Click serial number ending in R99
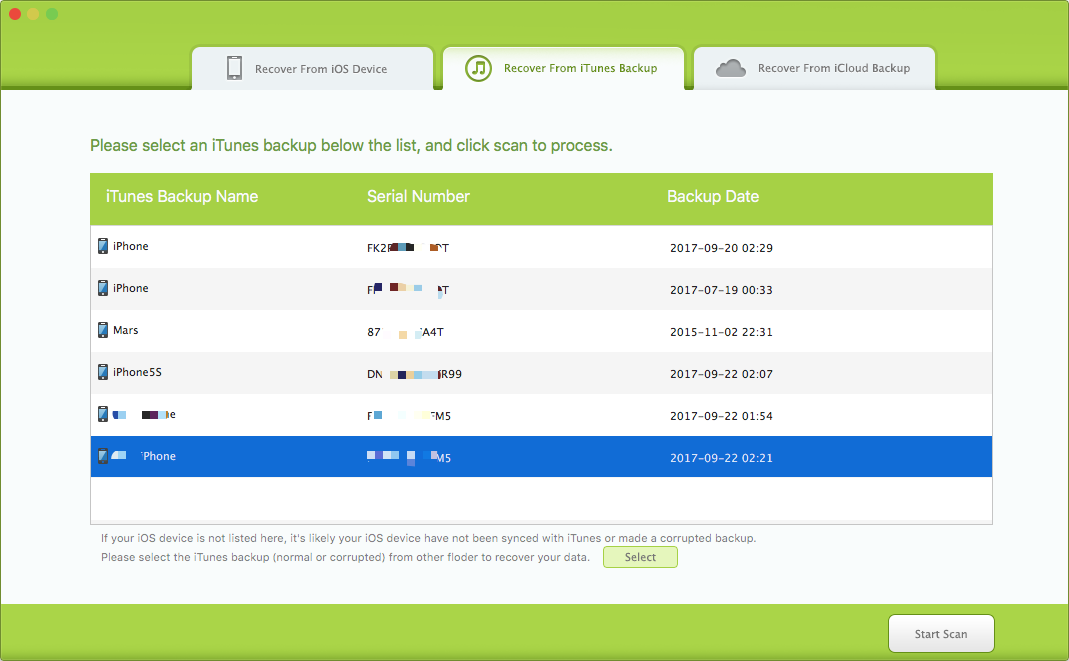1069x661 pixels. click(x=415, y=374)
